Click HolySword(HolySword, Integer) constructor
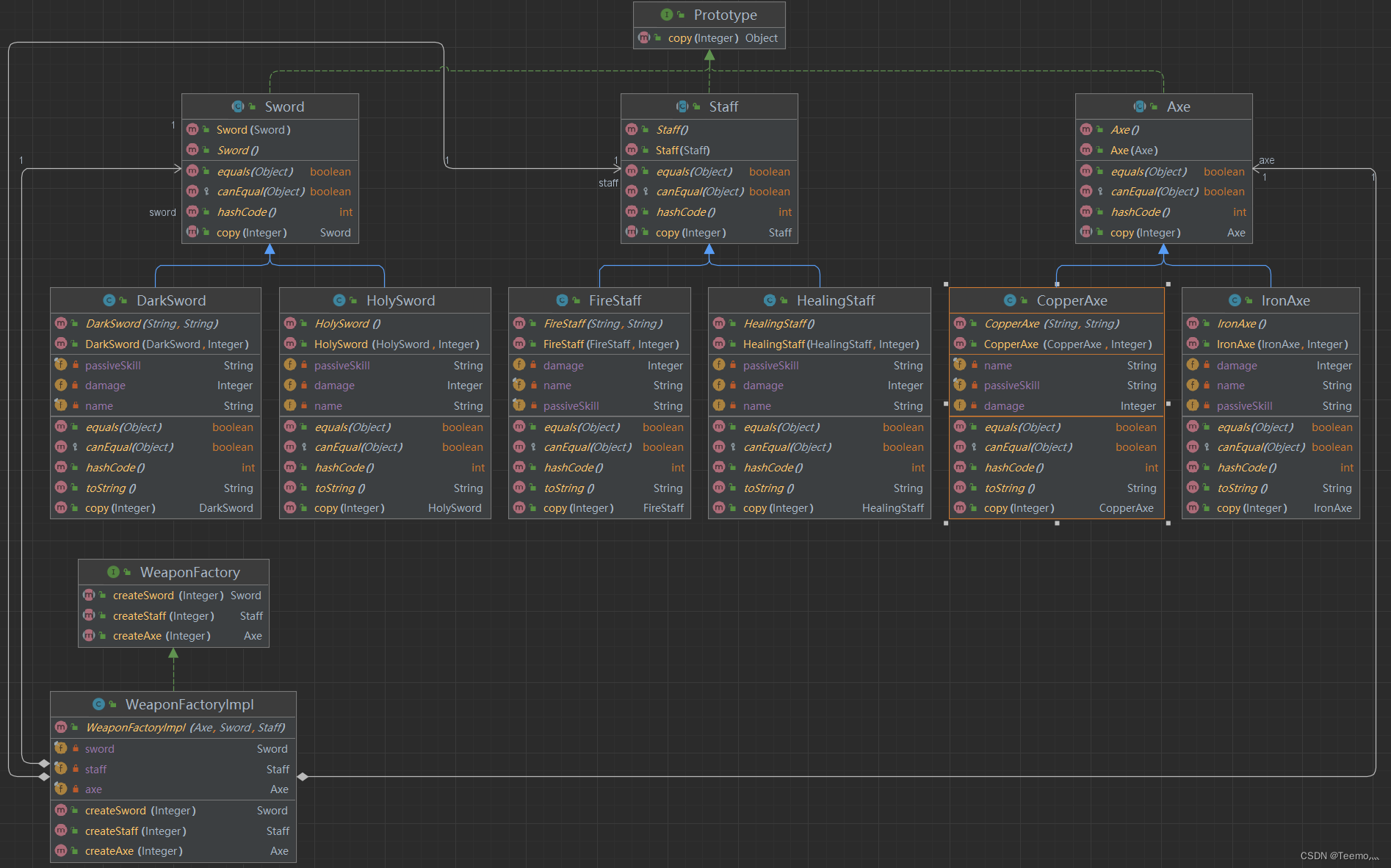Screen dimensions: 1391x868 click(385, 344)
